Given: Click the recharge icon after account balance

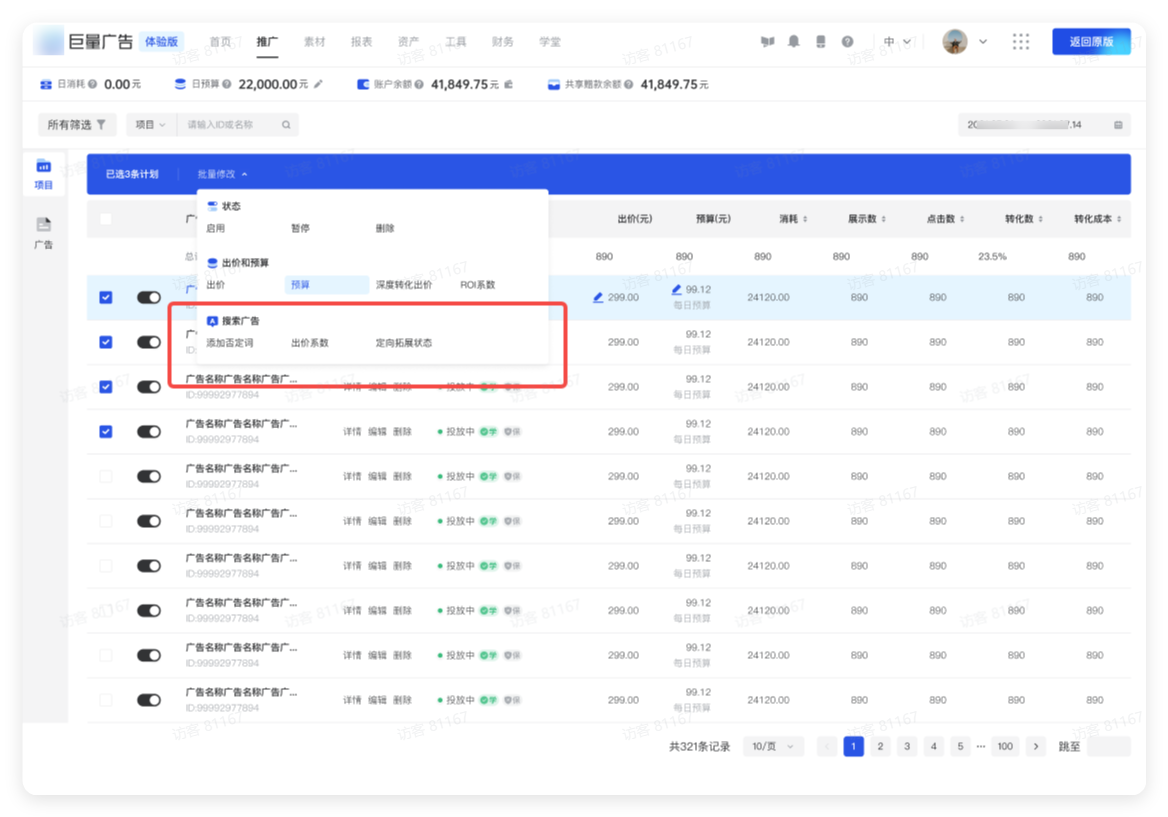Looking at the screenshot, I should [509, 84].
